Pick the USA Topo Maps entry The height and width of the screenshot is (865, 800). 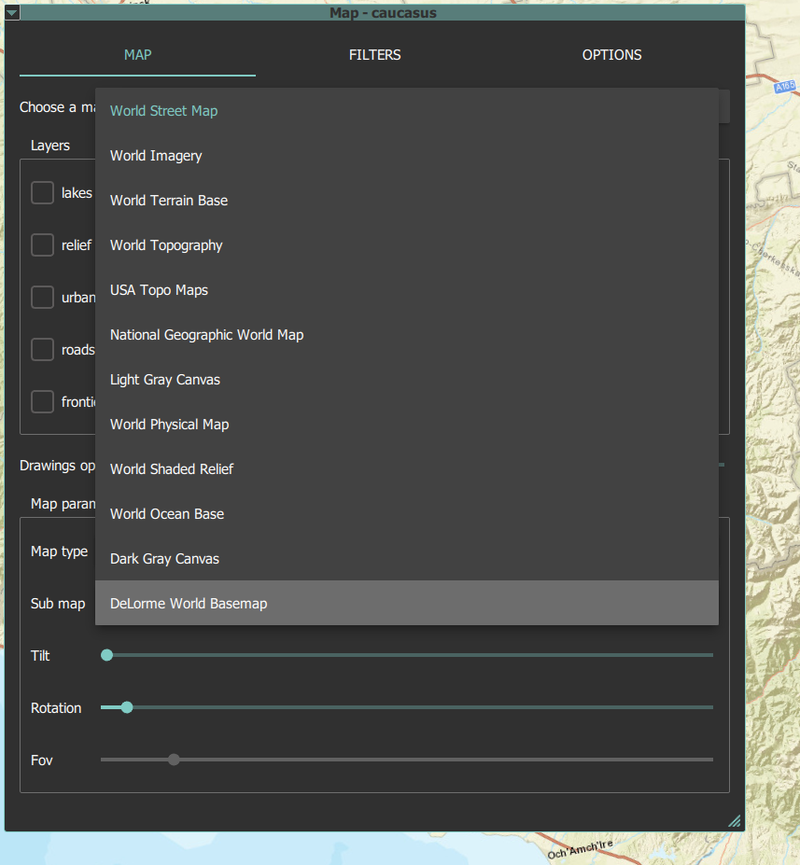pos(407,290)
